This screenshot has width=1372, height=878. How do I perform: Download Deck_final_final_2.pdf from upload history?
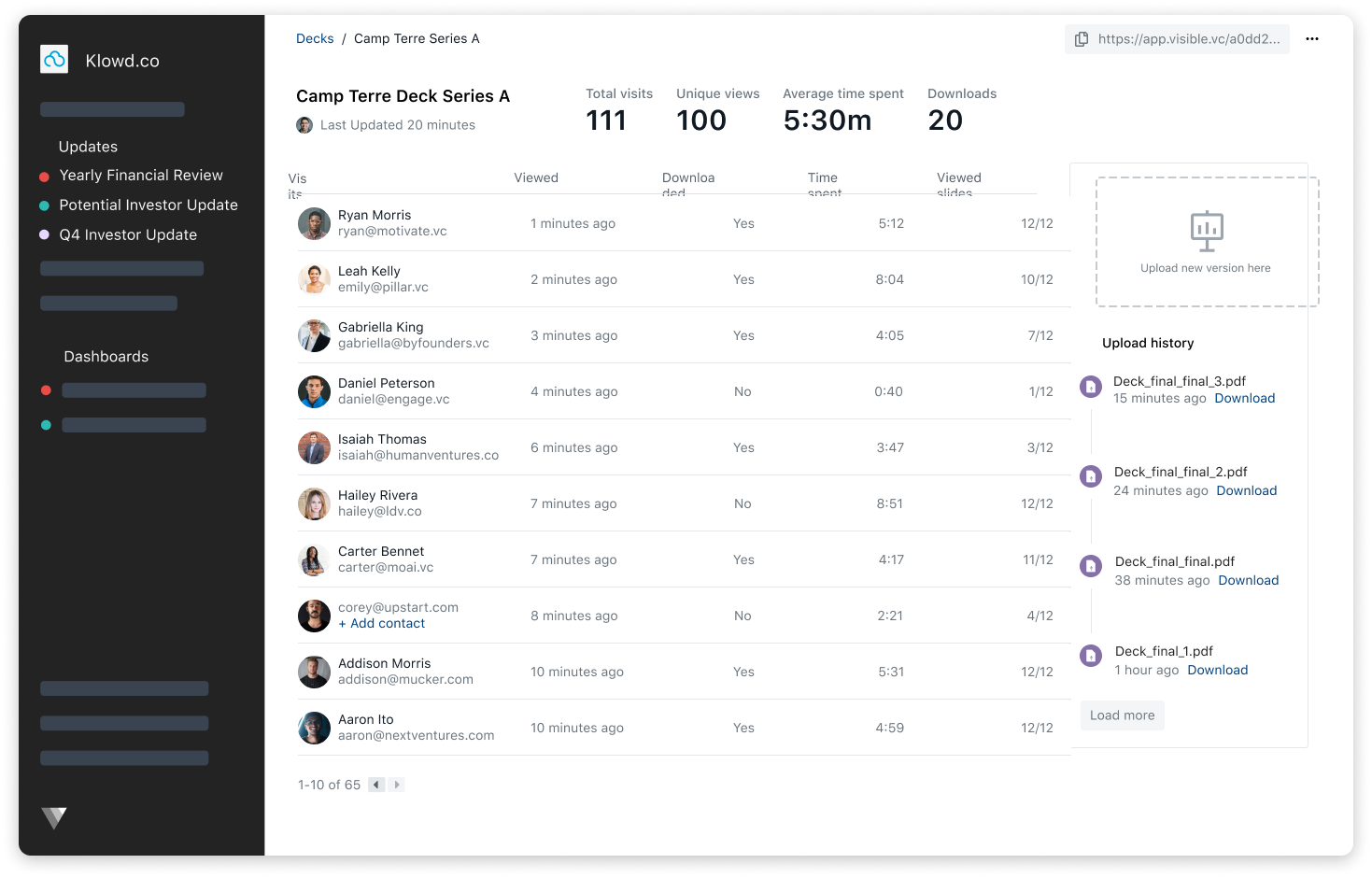1246,490
